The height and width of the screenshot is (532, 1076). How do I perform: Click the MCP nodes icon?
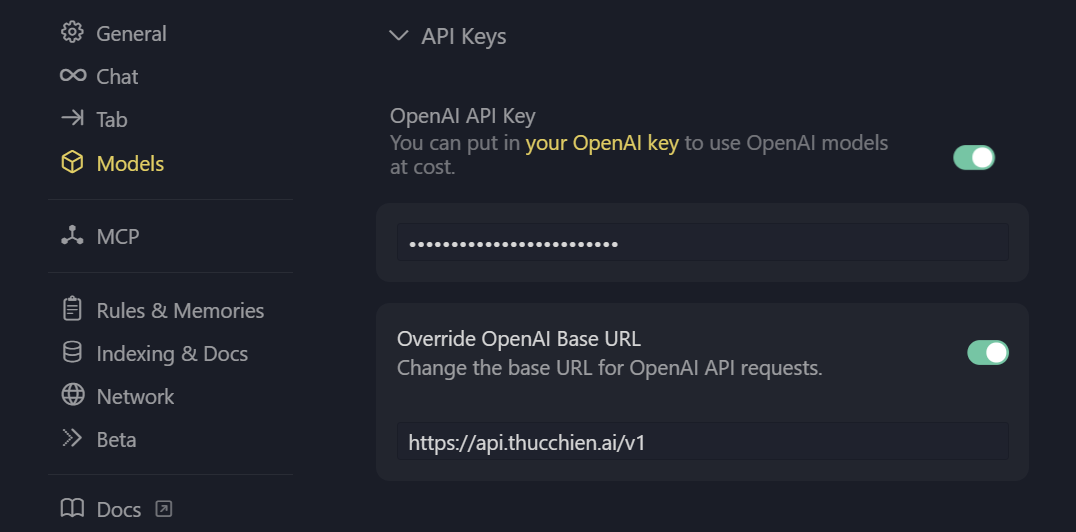click(x=72, y=236)
